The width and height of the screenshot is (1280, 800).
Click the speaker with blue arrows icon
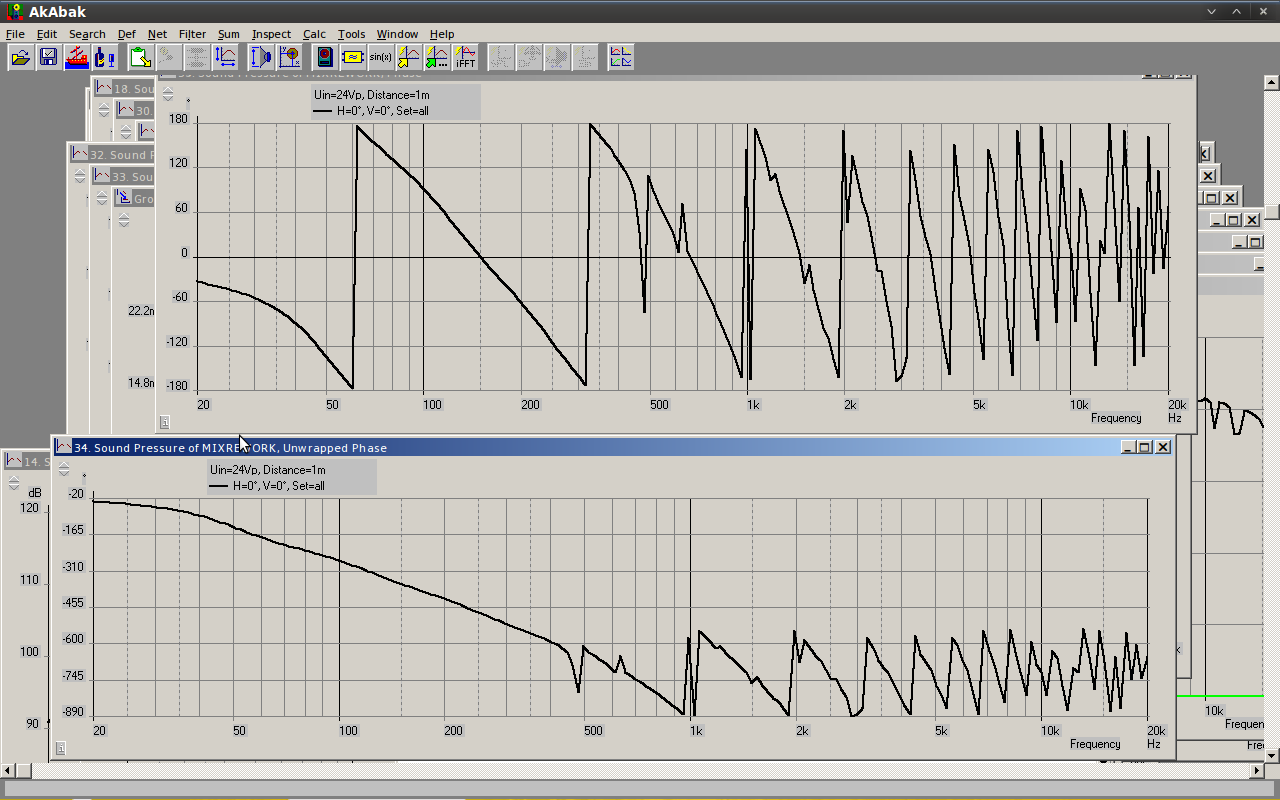[261, 57]
